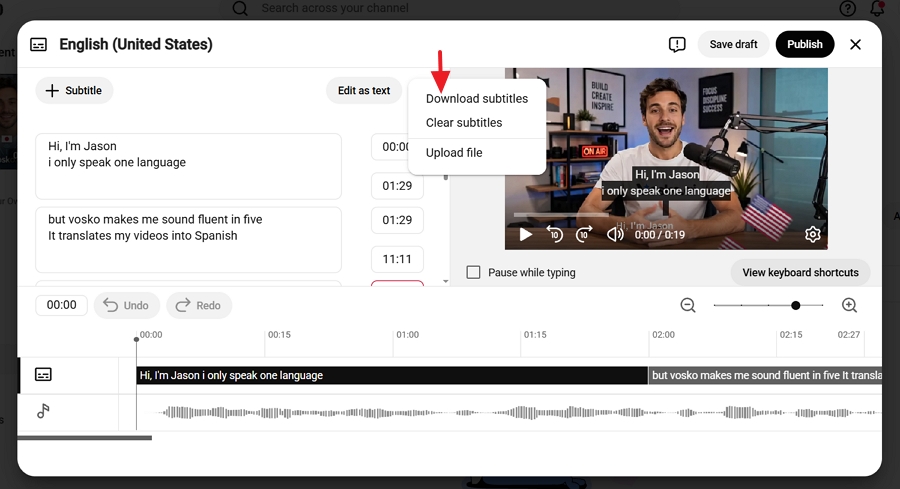Play the video preview
This screenshot has height=489, width=900.
tap(525, 235)
